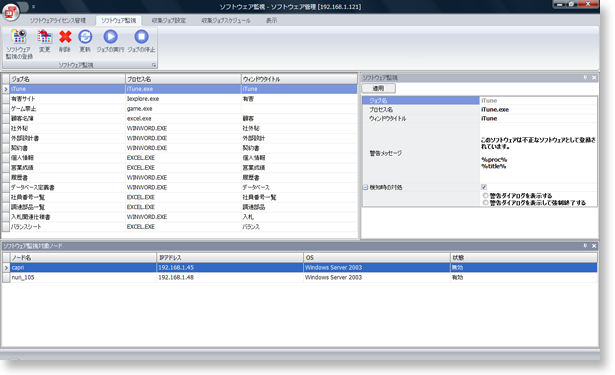Collapse the 検知時の対処 property group
Screen dimensions: 615x375
(x=365, y=188)
